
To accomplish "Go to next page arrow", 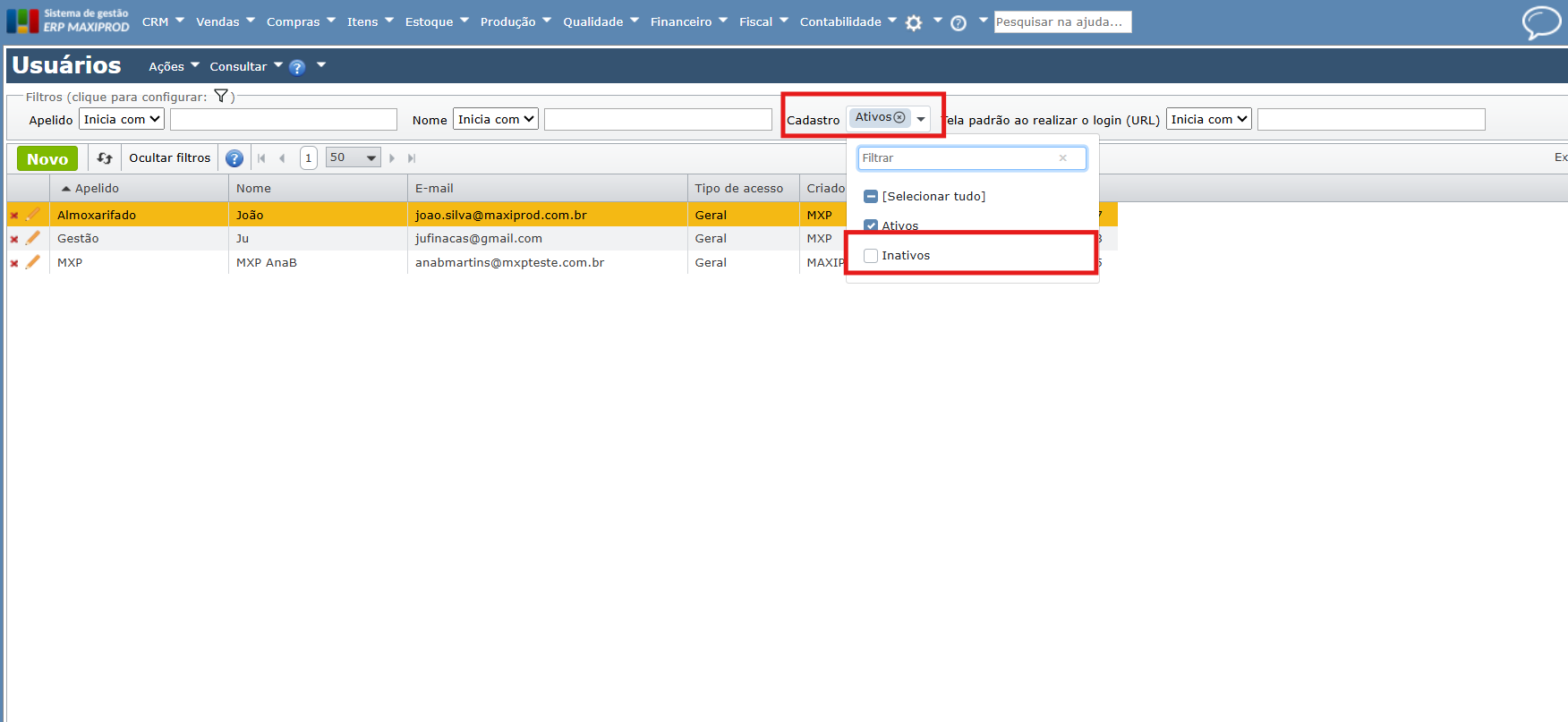I will tap(392, 158).
